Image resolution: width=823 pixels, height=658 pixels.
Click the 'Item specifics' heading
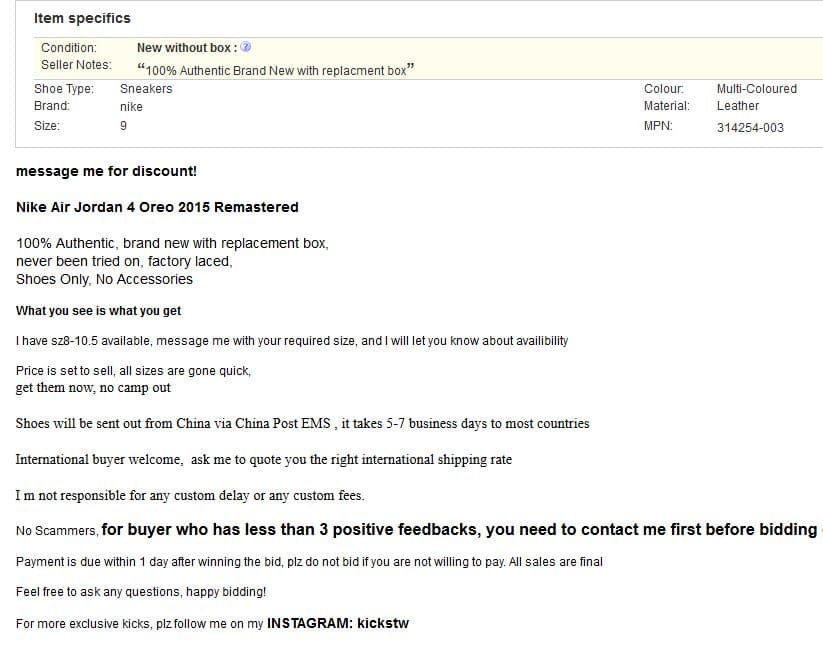82,18
